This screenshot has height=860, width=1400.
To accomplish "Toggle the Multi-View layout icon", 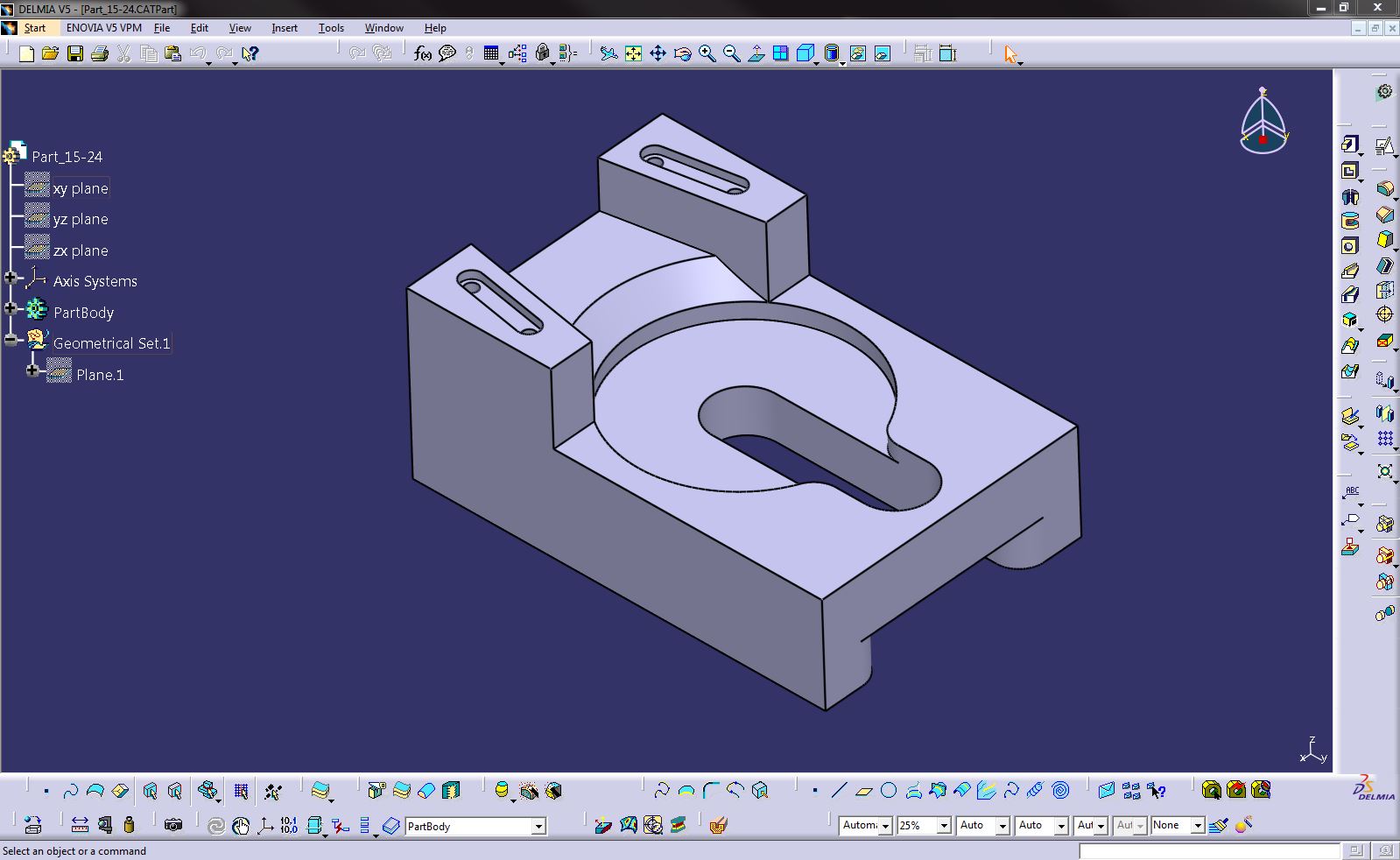I will pos(780,54).
